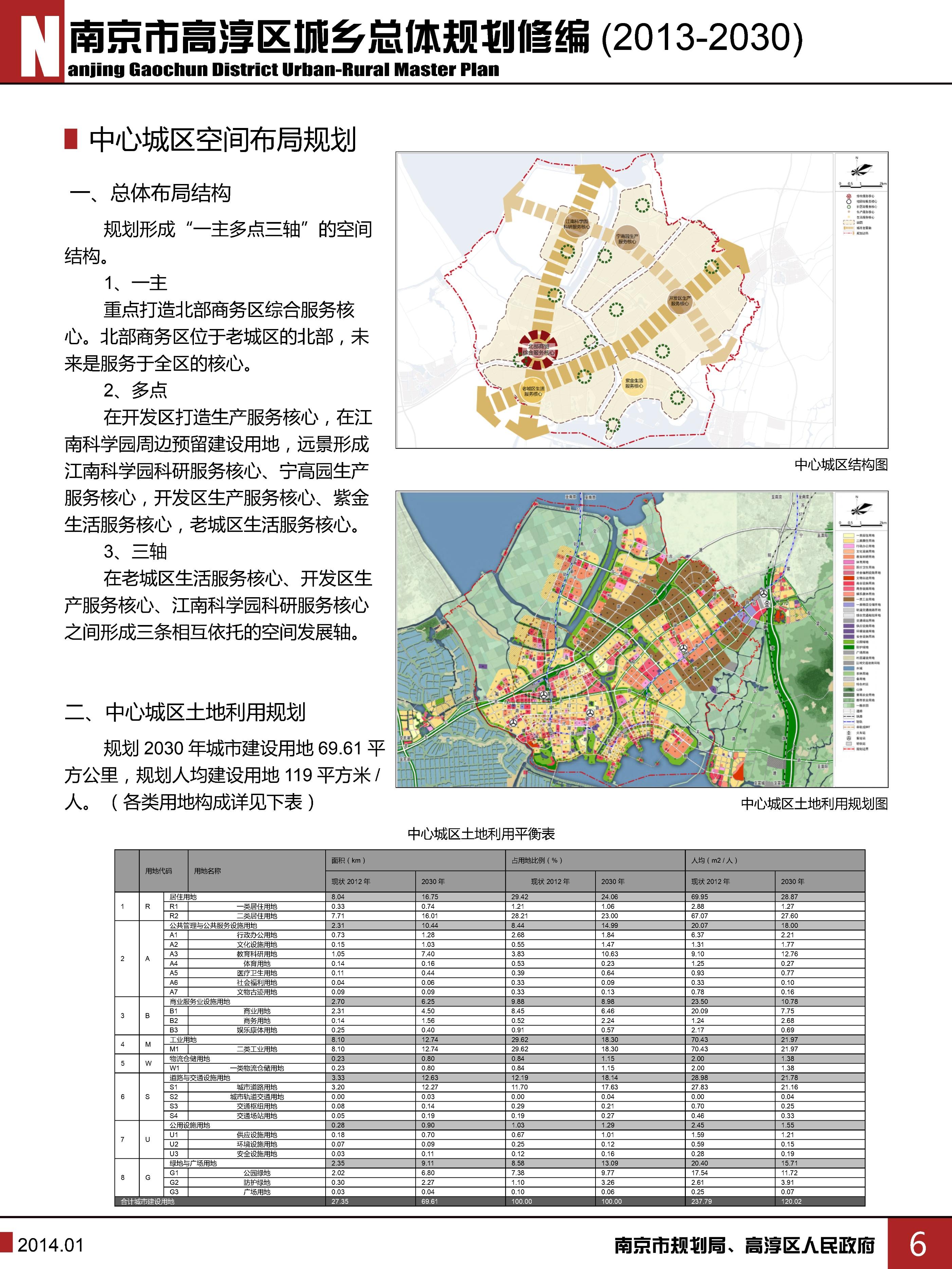952x1269 pixels.
Task: Click the A1 row label 行政办公用地
Action: point(257,935)
